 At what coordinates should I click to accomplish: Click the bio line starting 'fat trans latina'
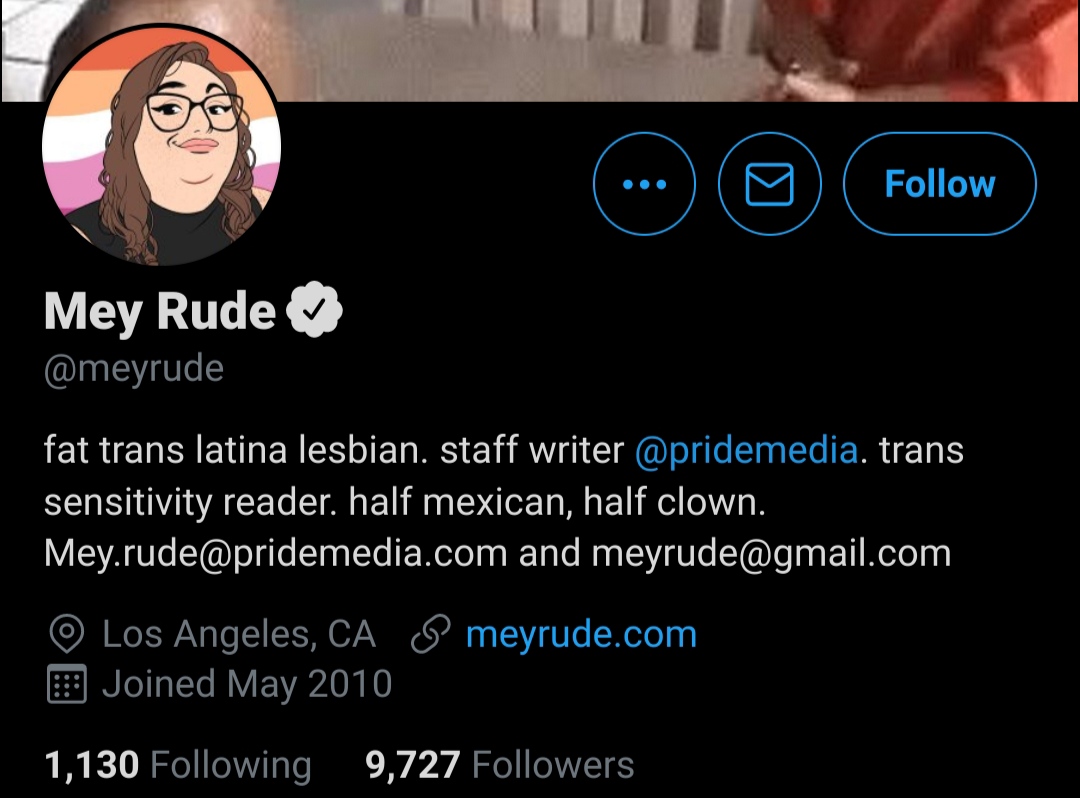click(503, 450)
